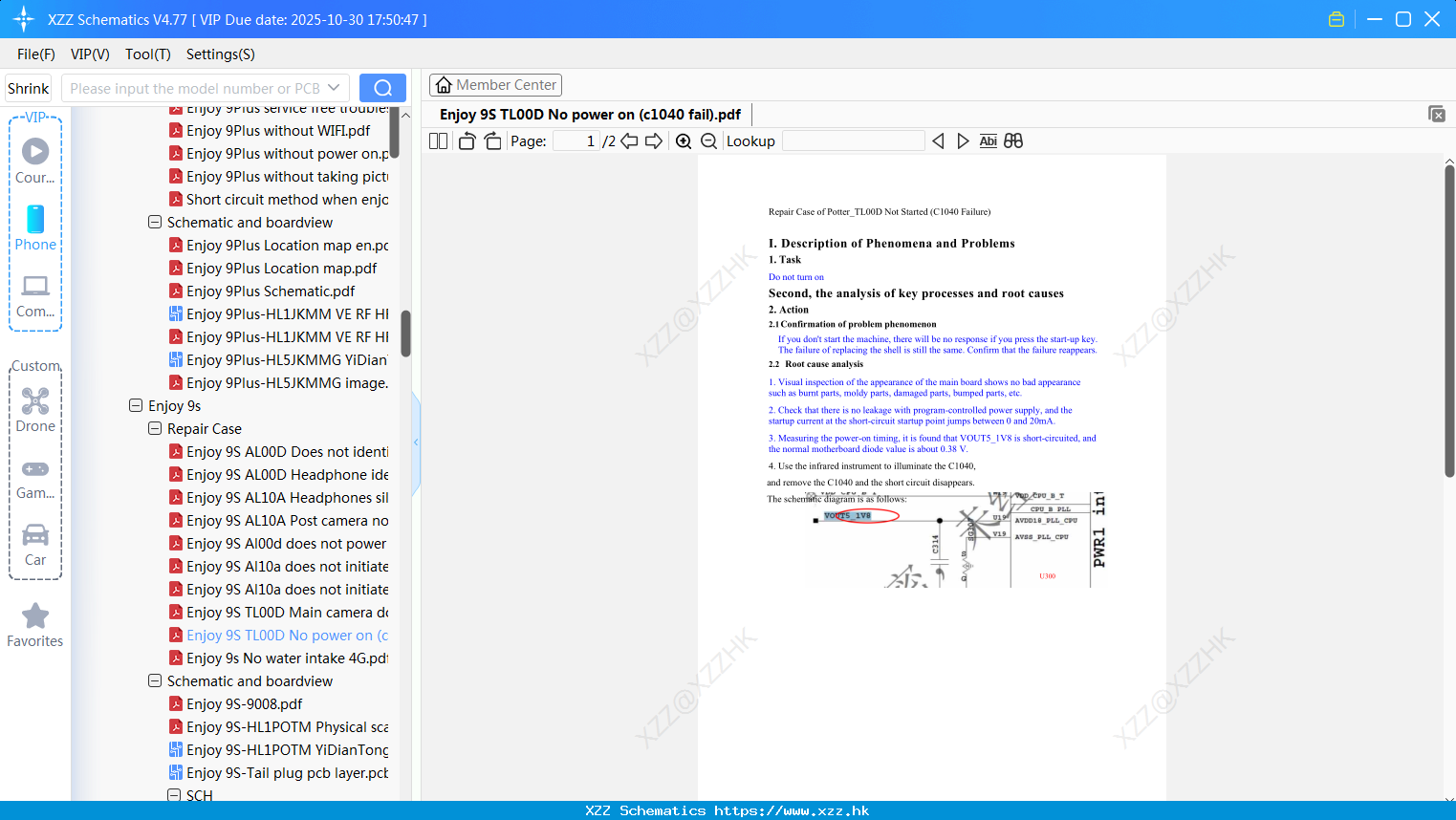The image size is (1456, 820).
Task: Find previous lookup match triangle
Action: point(938,141)
